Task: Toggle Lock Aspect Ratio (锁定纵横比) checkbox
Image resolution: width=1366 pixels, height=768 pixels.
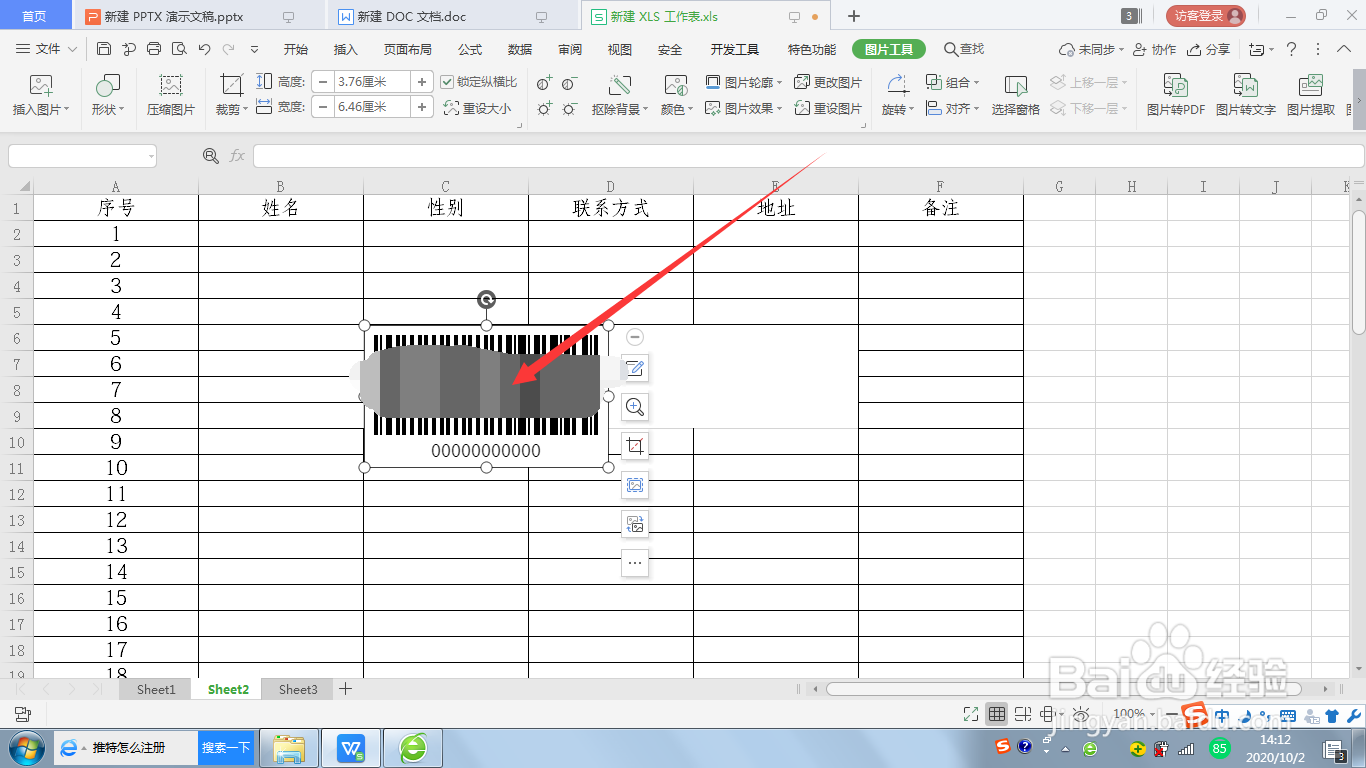Action: [x=447, y=82]
